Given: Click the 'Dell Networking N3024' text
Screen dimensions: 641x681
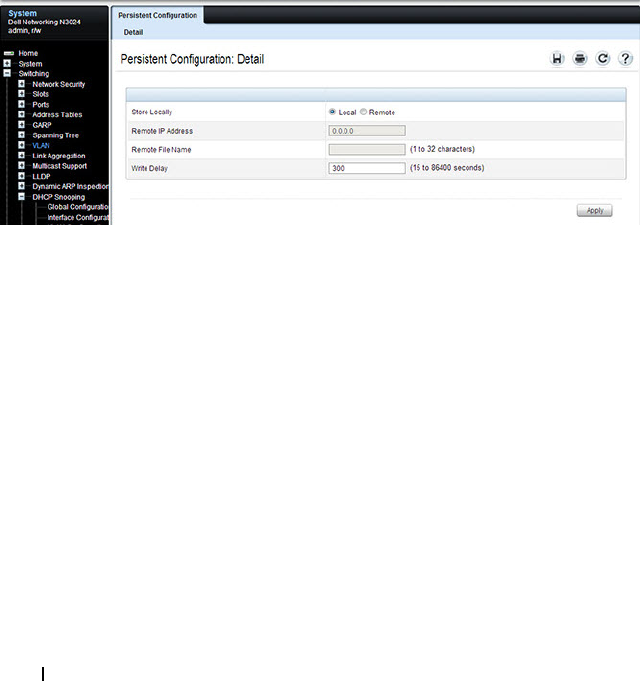Looking at the screenshot, I should pos(44,22).
